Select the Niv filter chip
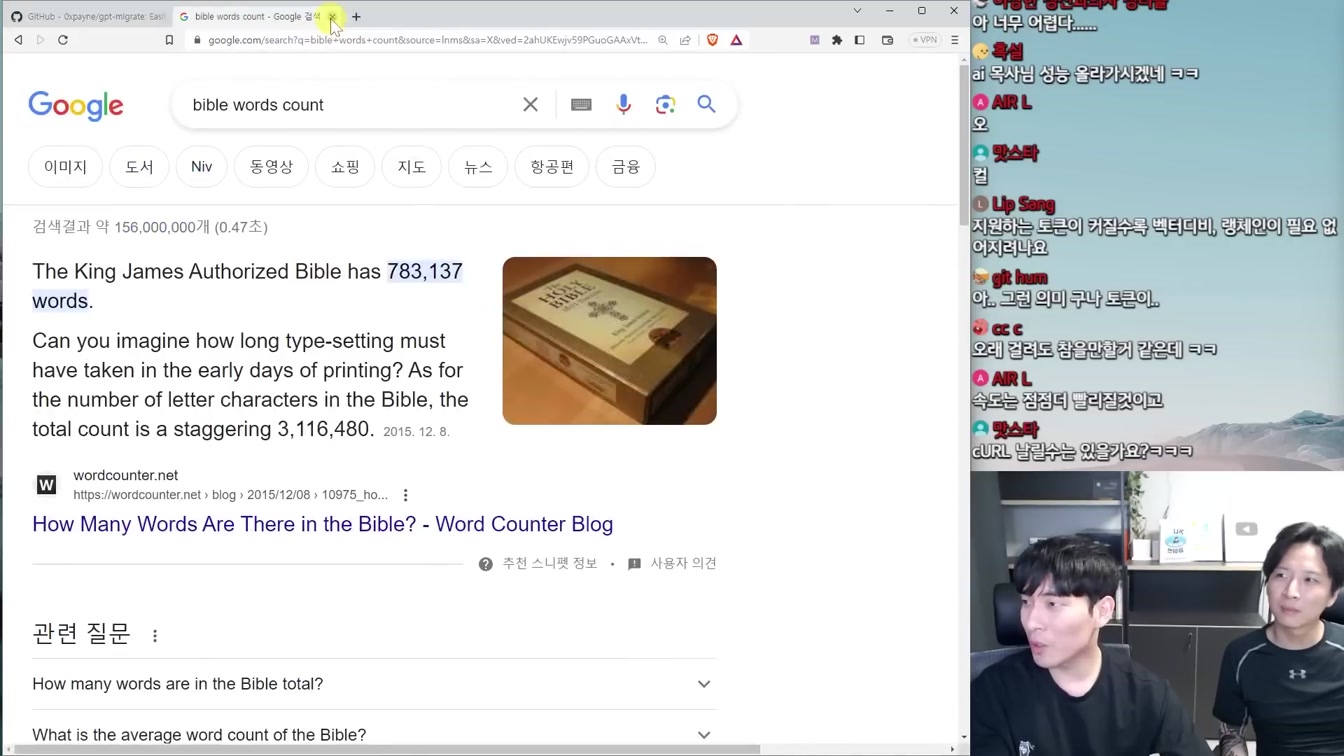The width and height of the screenshot is (1344, 756). pos(202,167)
